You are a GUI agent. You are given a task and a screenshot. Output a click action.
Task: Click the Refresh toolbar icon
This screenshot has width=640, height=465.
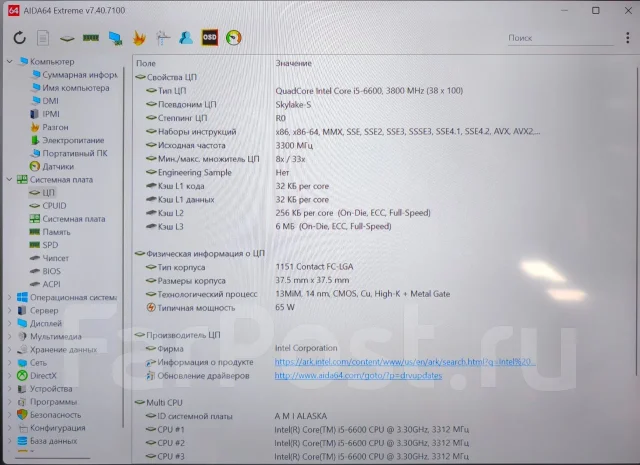[x=20, y=38]
